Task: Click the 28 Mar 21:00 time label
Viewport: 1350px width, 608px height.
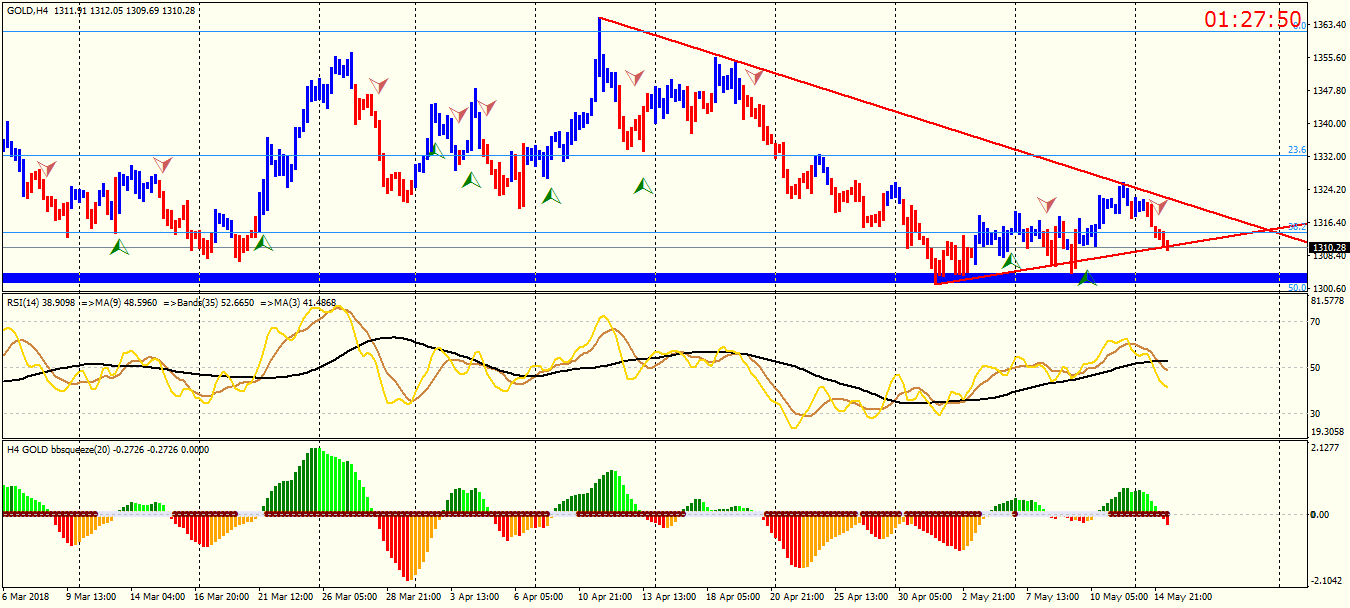Action: coord(415,597)
